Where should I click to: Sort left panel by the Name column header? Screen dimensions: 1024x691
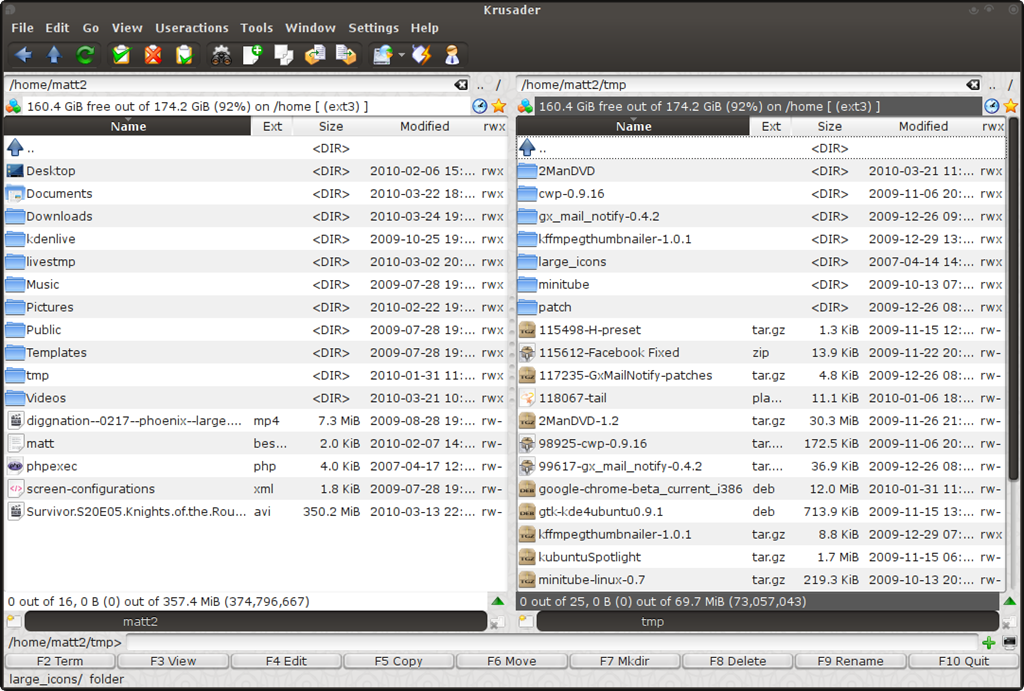click(x=128, y=126)
